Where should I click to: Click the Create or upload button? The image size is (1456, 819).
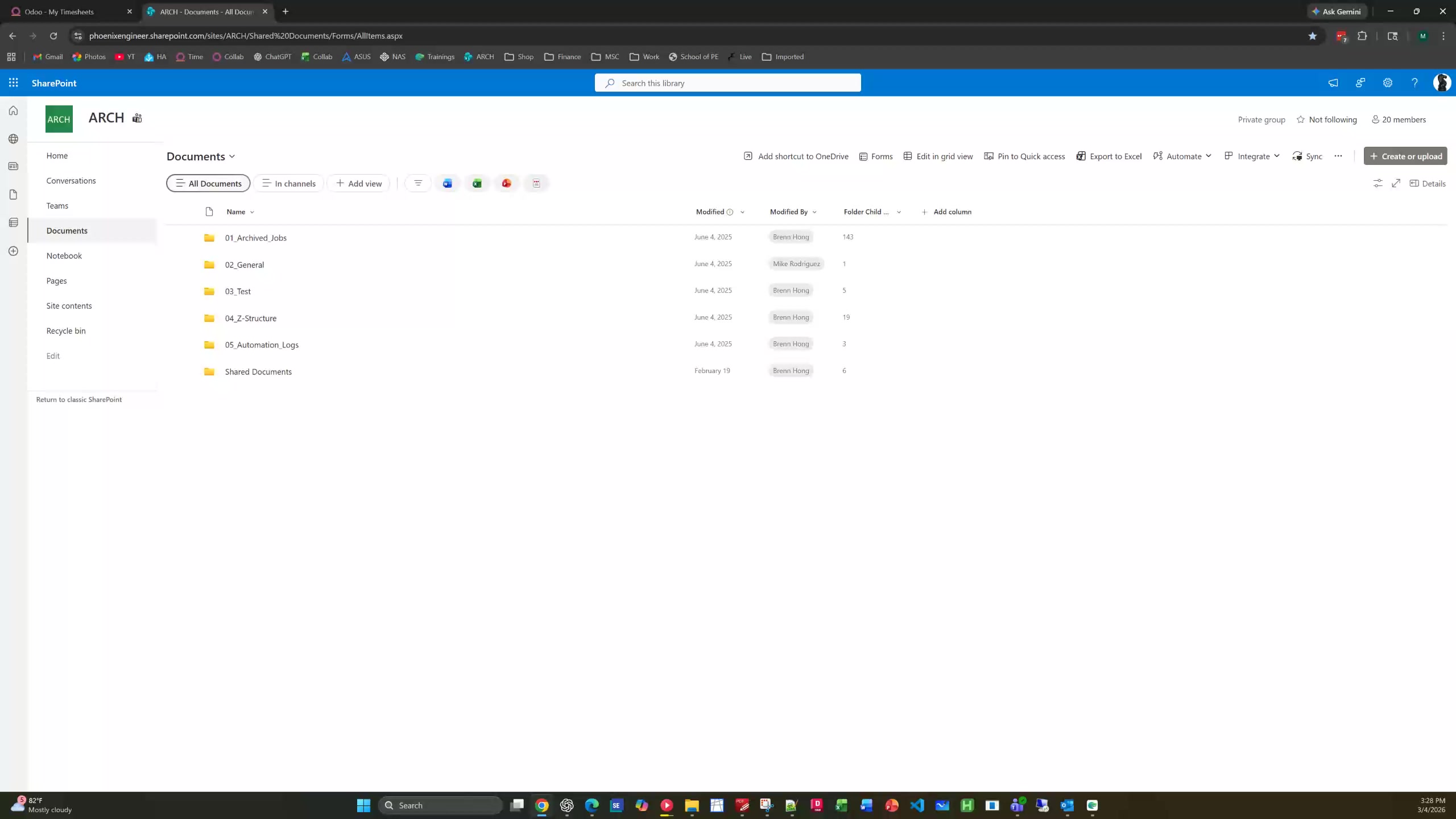pyautogui.click(x=1405, y=156)
